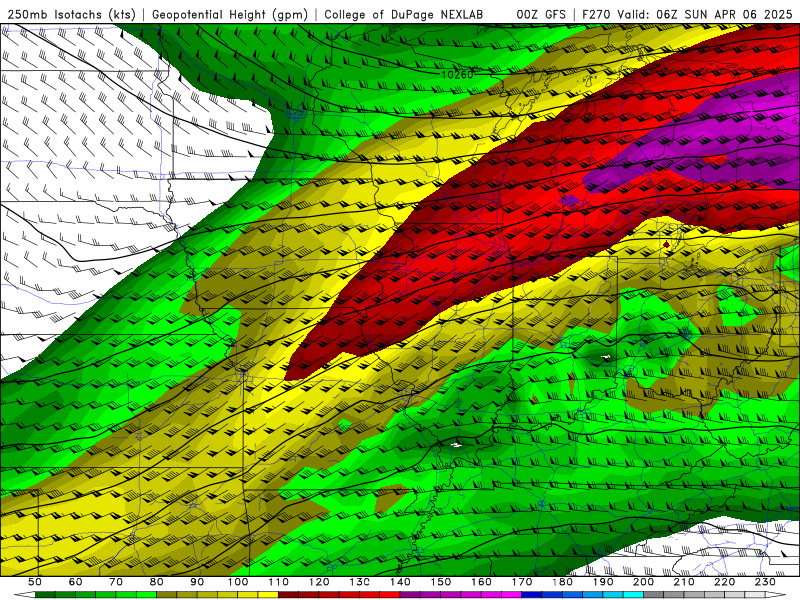Viewport: 800px width, 600px height.
Task: Click the "F270 Valid: 06Z SUN APR 06 2025" text
Action: 687,15
